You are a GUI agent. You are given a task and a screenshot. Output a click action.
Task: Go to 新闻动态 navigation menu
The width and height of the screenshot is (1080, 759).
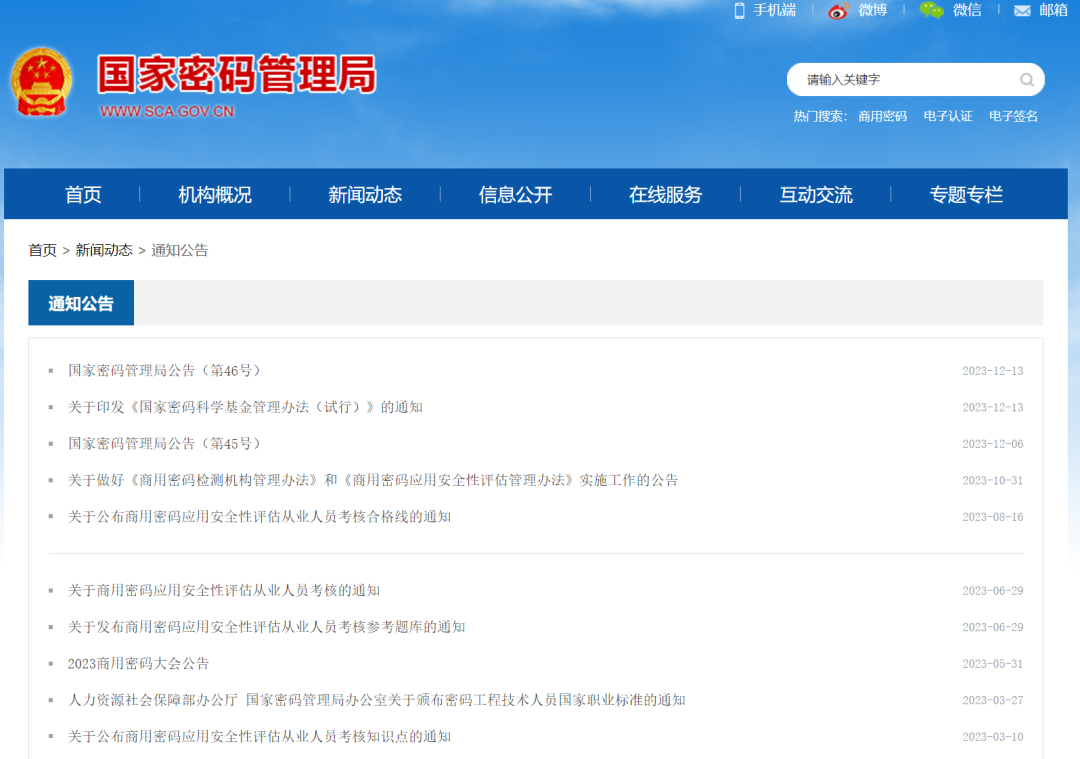[365, 195]
